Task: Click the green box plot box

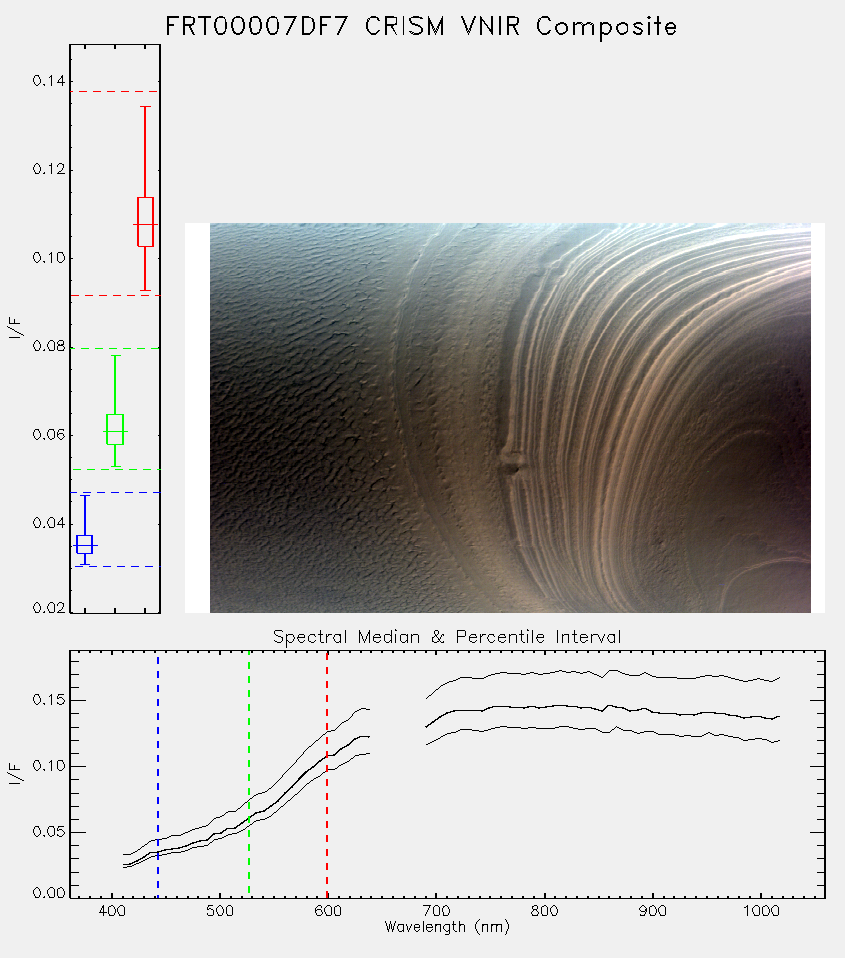Action: 115,430
